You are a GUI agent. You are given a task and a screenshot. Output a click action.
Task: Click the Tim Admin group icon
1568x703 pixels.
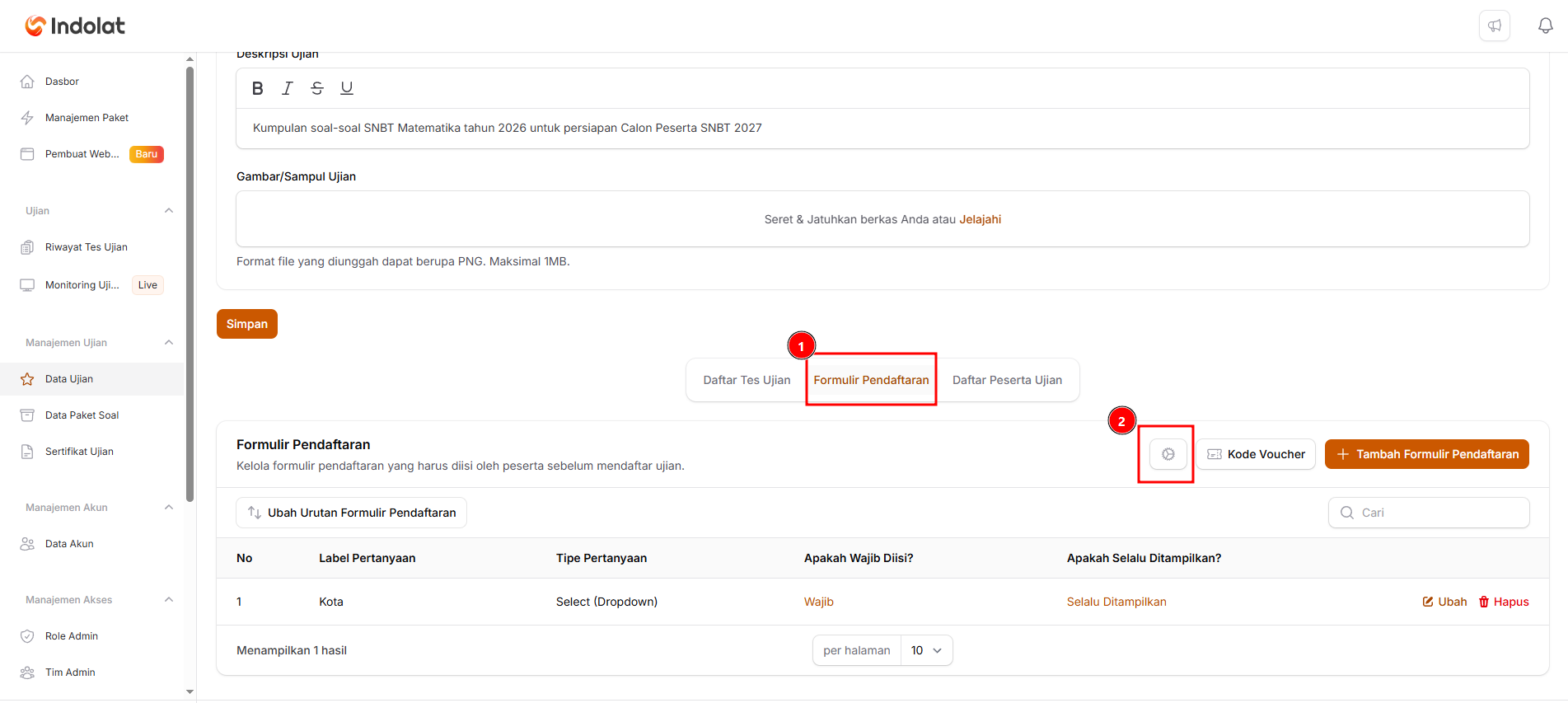[x=27, y=673]
